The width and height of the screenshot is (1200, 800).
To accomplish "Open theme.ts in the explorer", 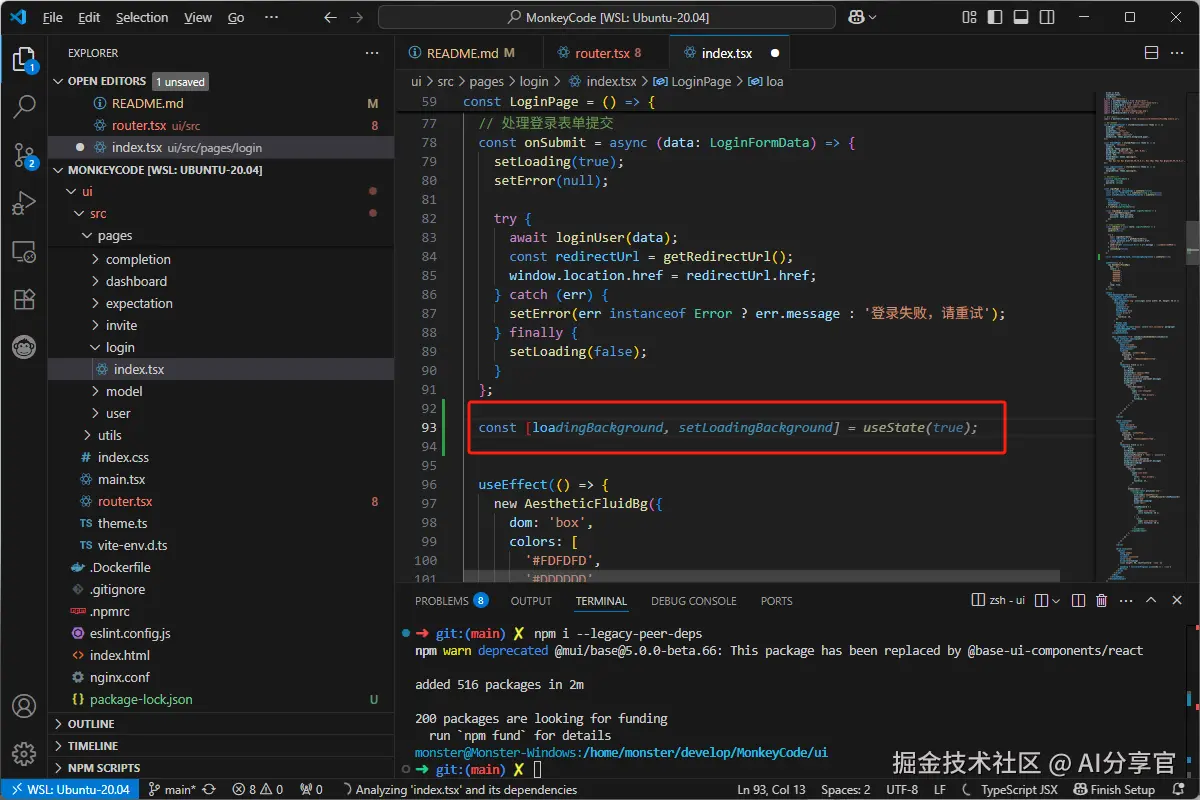I will 220,523.
